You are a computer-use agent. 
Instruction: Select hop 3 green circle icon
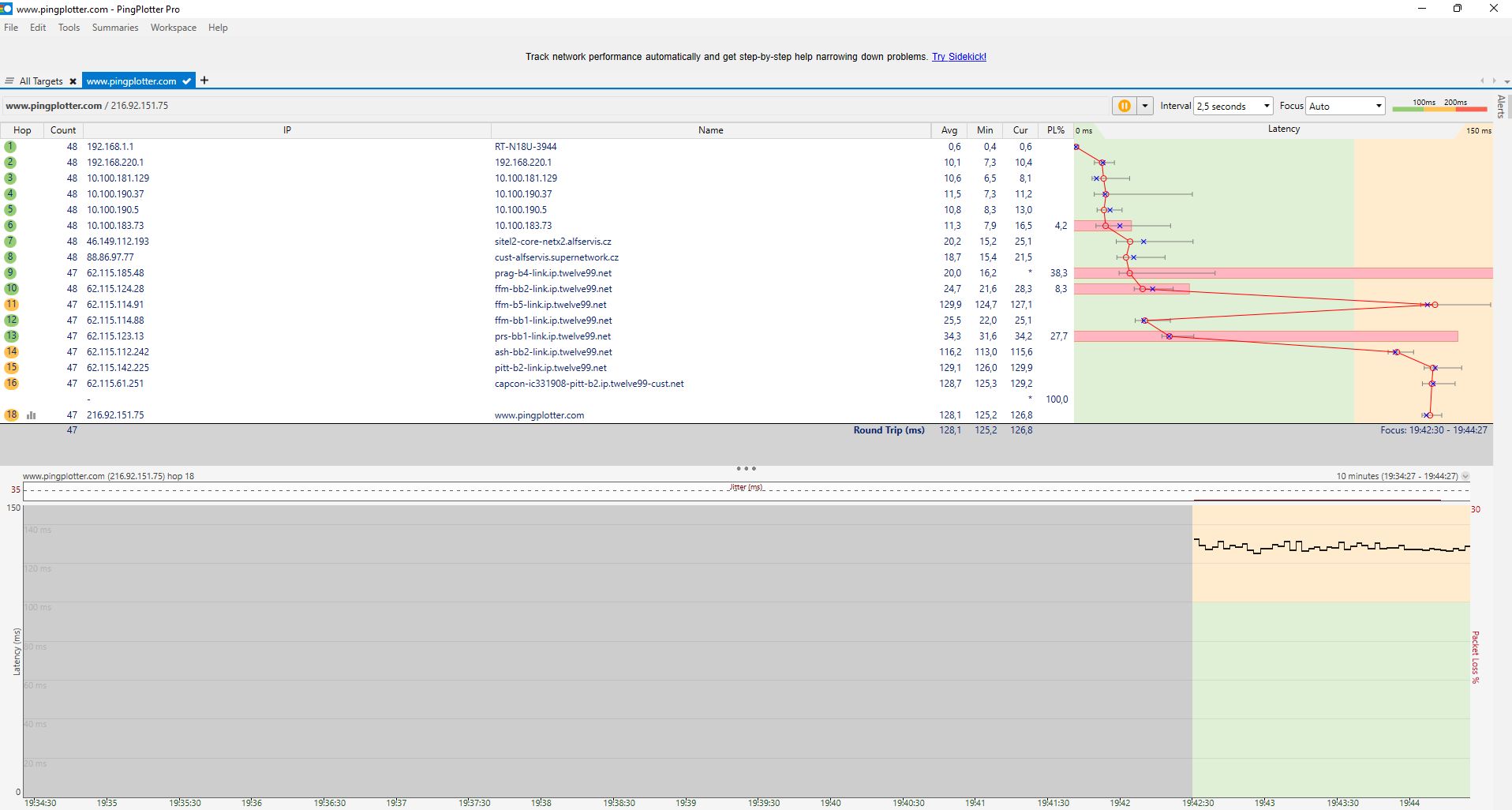pyautogui.click(x=10, y=178)
